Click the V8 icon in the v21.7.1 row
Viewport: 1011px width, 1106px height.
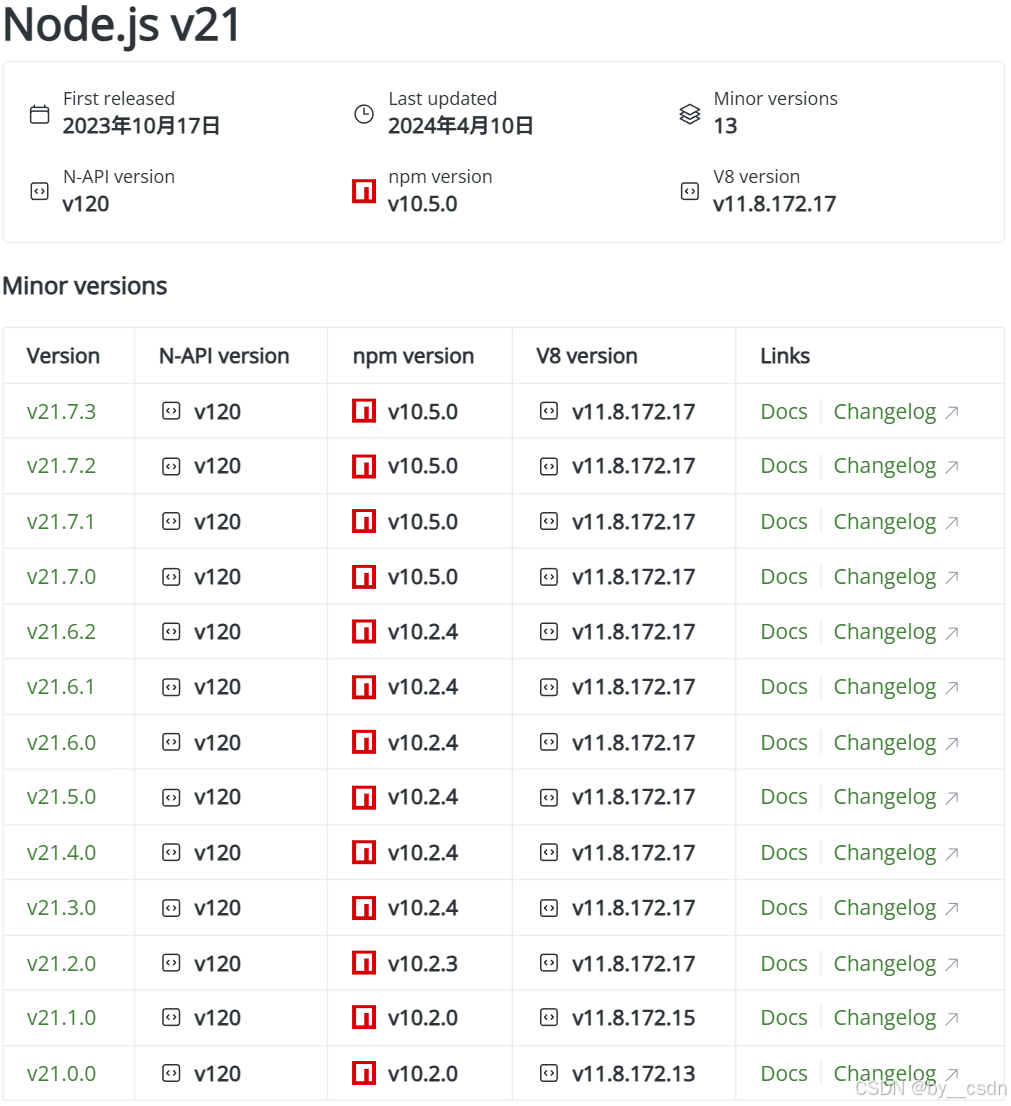[549, 521]
